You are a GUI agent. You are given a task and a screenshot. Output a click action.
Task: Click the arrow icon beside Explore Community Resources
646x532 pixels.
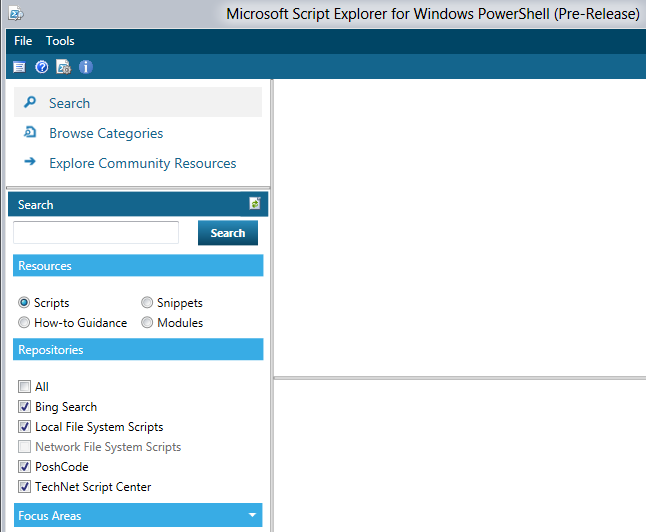click(30, 162)
